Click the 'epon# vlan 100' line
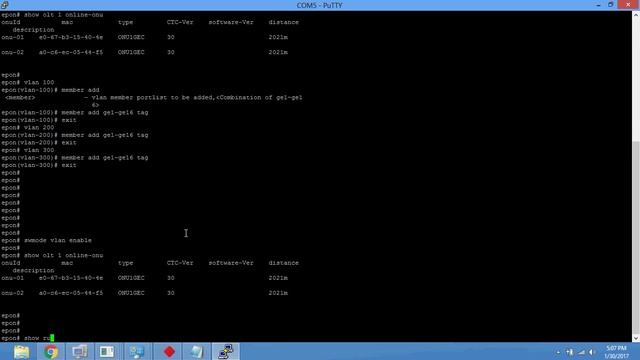The image size is (640, 360). point(28,82)
